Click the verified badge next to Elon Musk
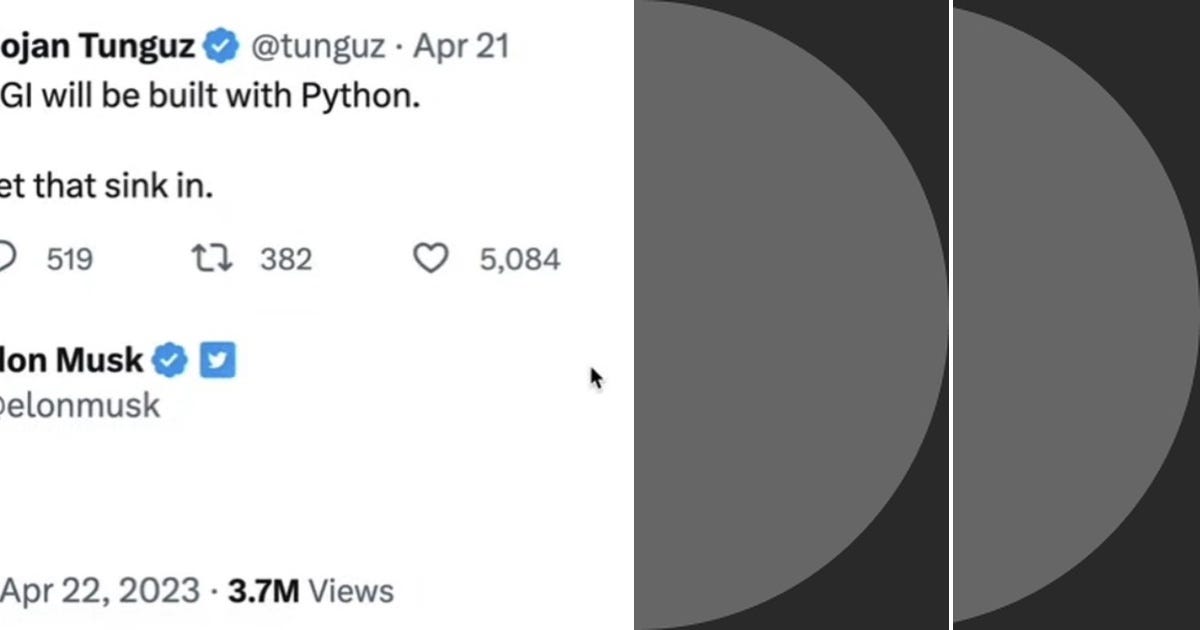1200x630 pixels. 169,360
